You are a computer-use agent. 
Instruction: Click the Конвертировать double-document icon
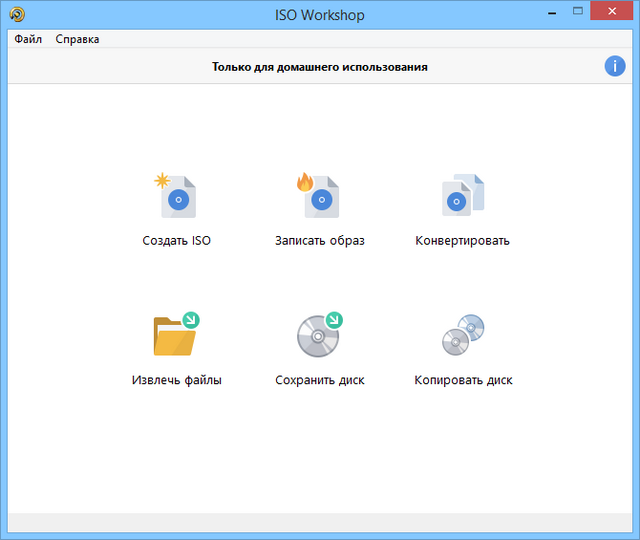tap(463, 195)
